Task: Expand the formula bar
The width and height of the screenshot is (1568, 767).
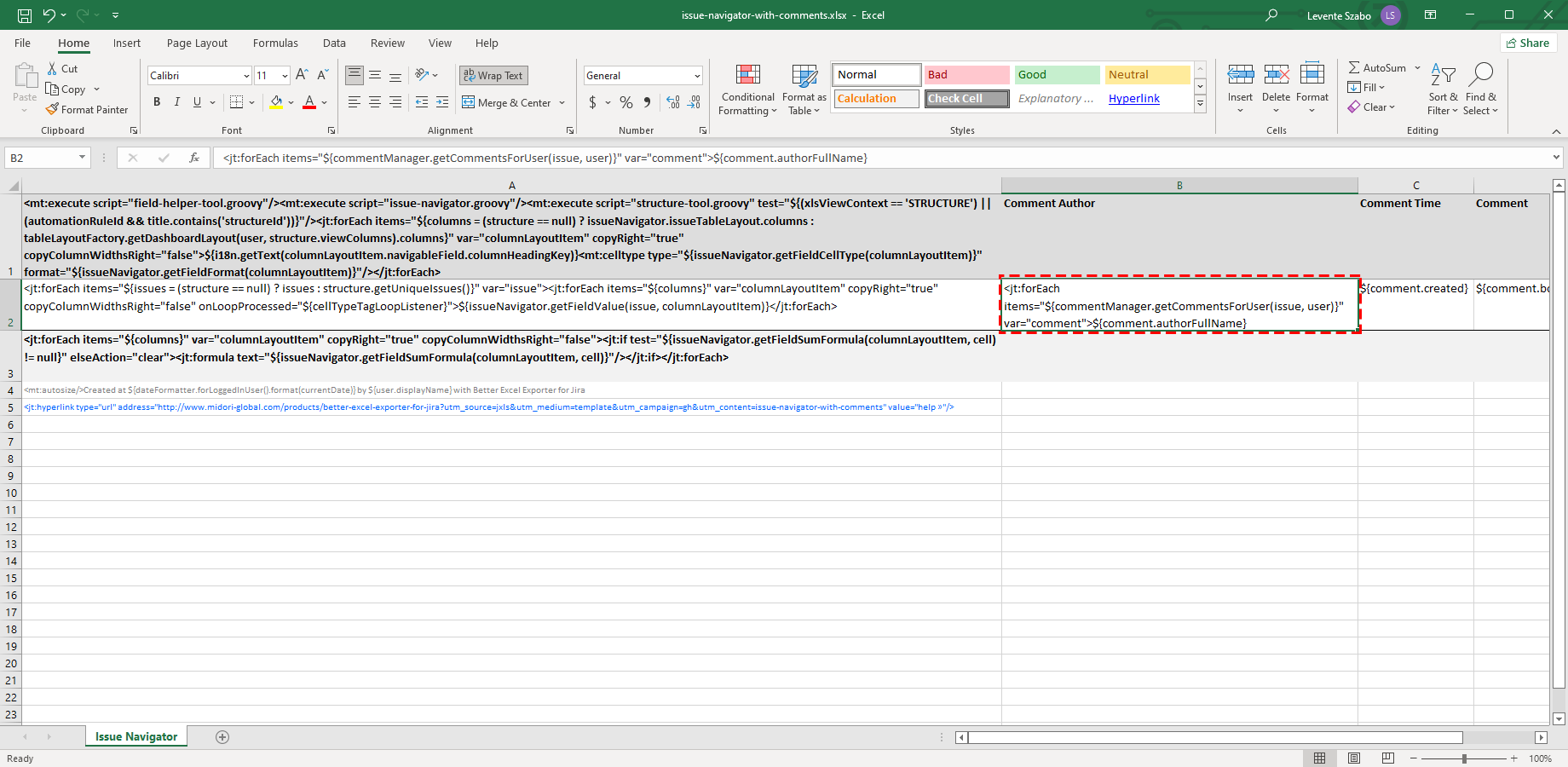Action: coord(1556,158)
